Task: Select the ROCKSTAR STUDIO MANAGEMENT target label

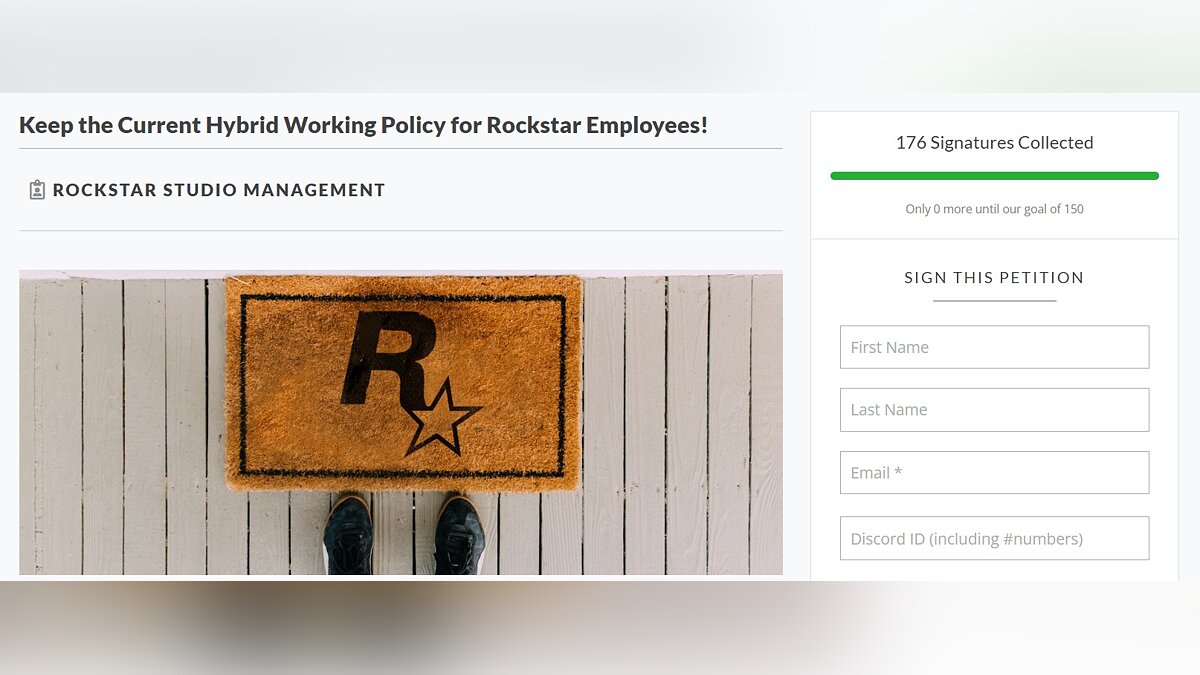Action: pos(219,190)
